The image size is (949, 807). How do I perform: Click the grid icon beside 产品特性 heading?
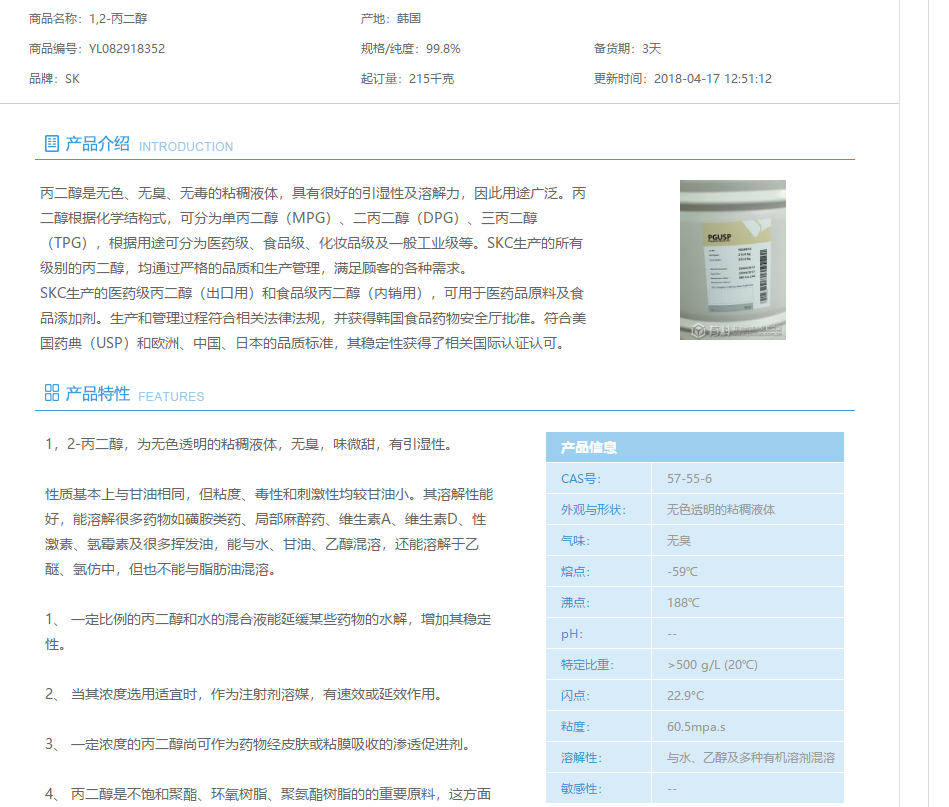51,394
